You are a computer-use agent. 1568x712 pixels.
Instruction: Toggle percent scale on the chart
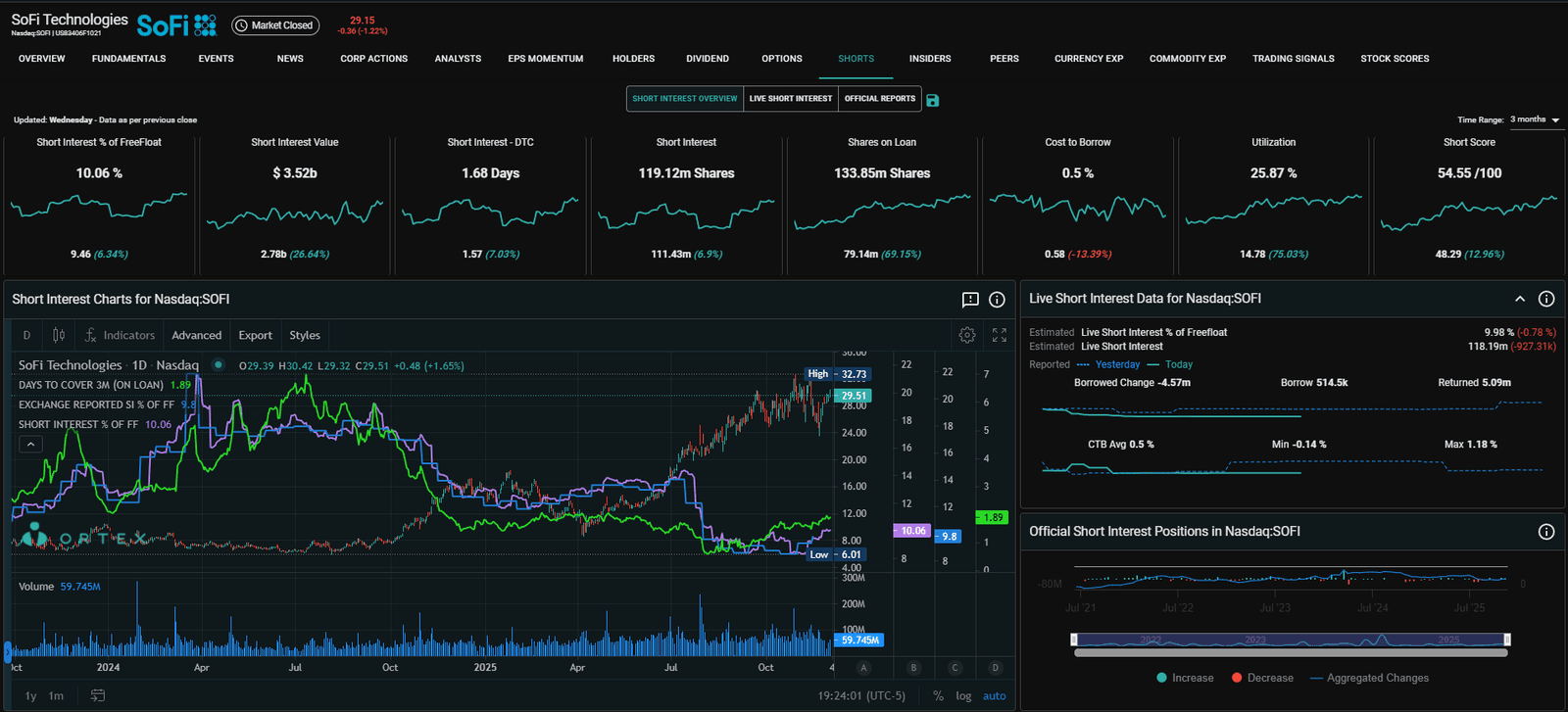click(x=938, y=695)
